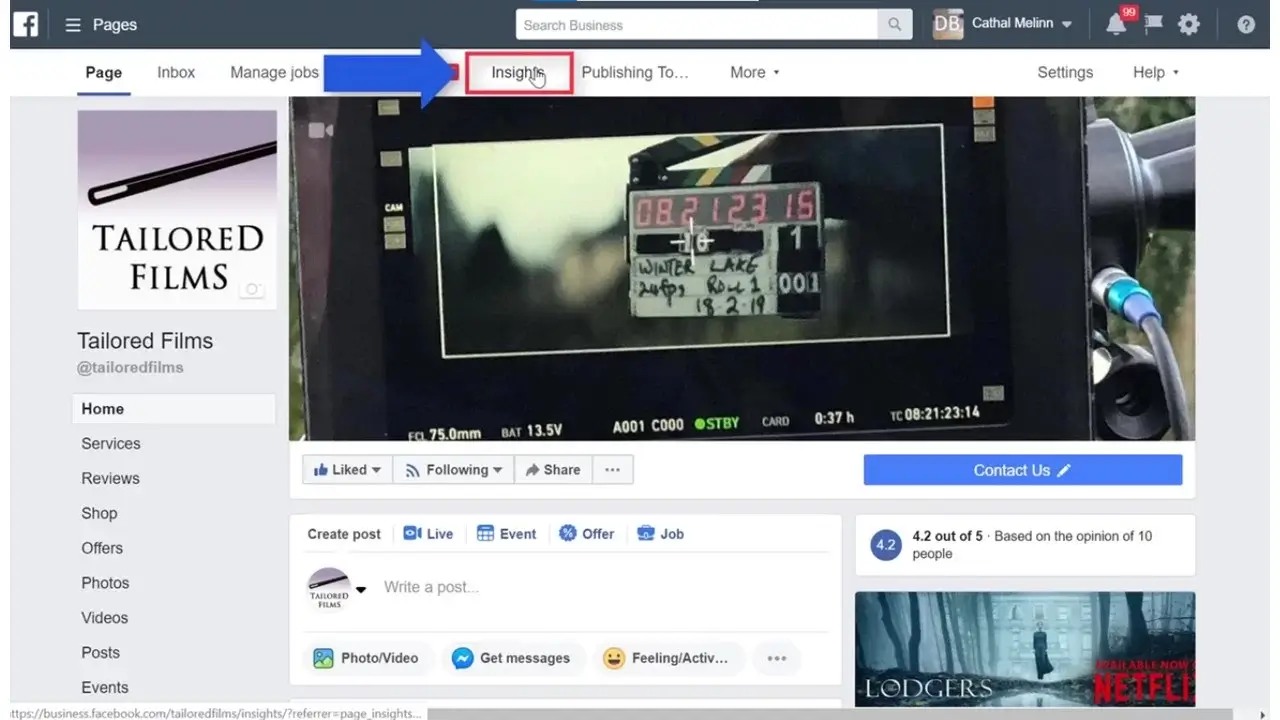1280x720 pixels.
Task: Open the notifications bell icon
Action: point(1117,25)
